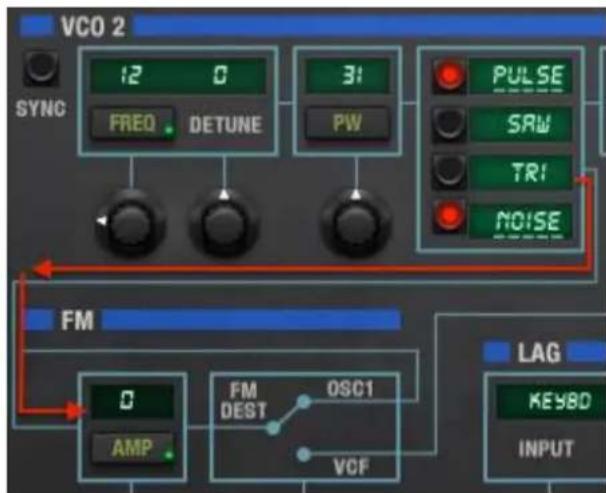Click the LAG section header

(539, 352)
